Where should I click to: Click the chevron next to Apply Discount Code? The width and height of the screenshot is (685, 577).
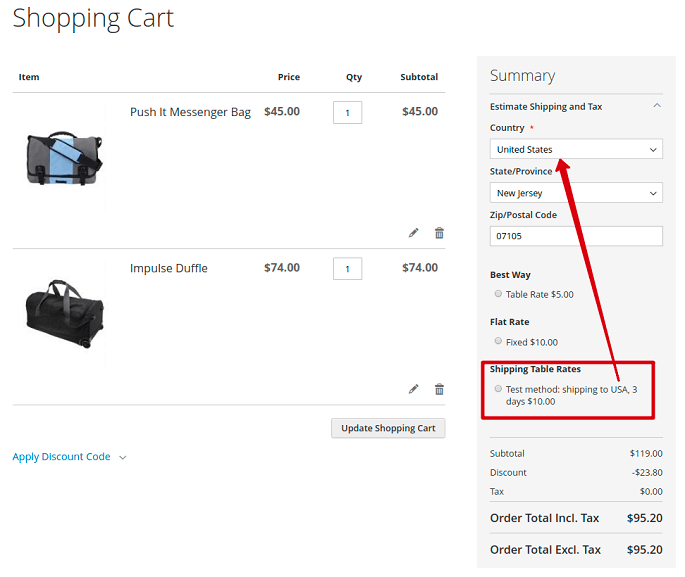click(123, 458)
